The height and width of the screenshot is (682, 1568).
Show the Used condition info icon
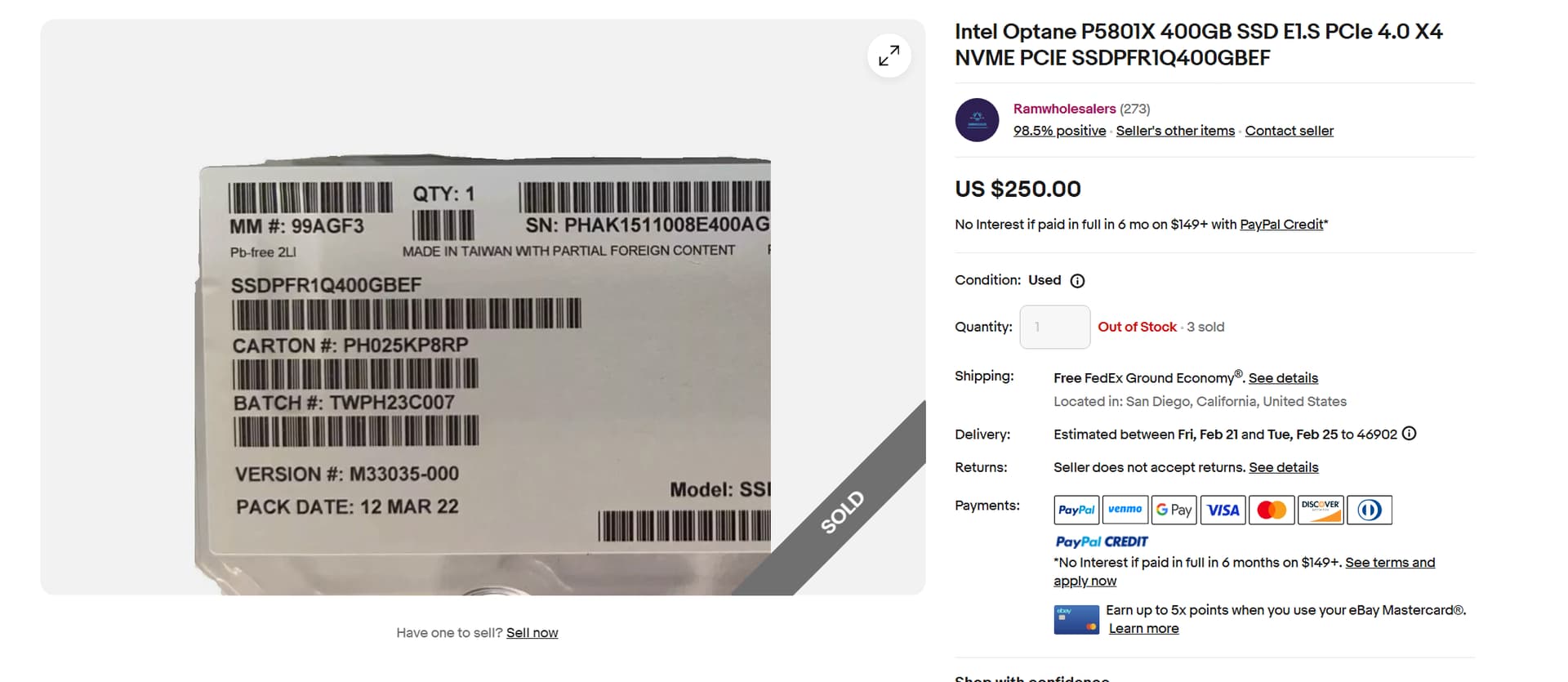click(x=1077, y=281)
